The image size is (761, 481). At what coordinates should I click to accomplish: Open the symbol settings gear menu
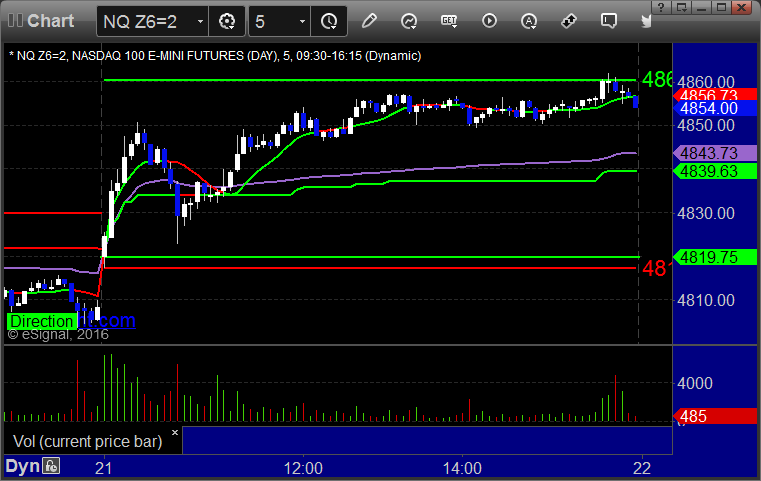227,21
